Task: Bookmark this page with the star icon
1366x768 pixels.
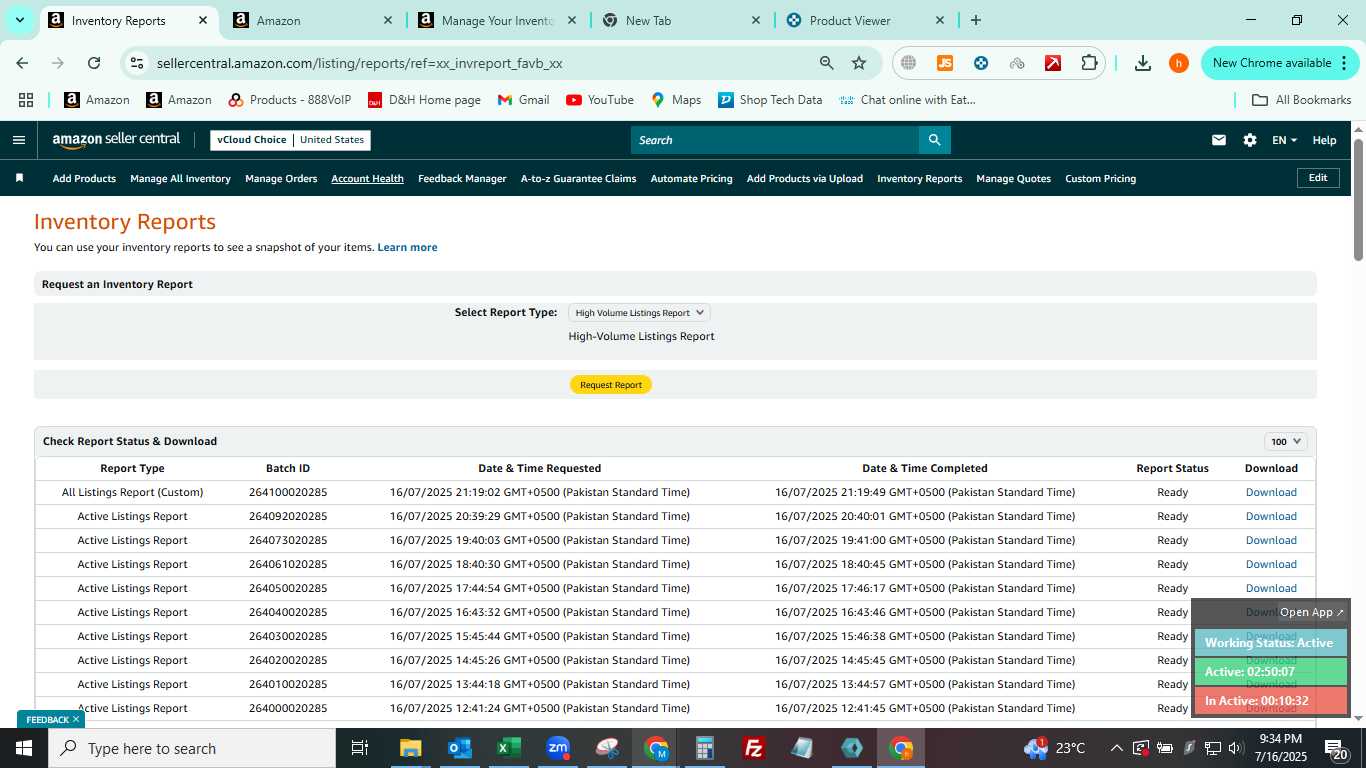Action: [858, 63]
